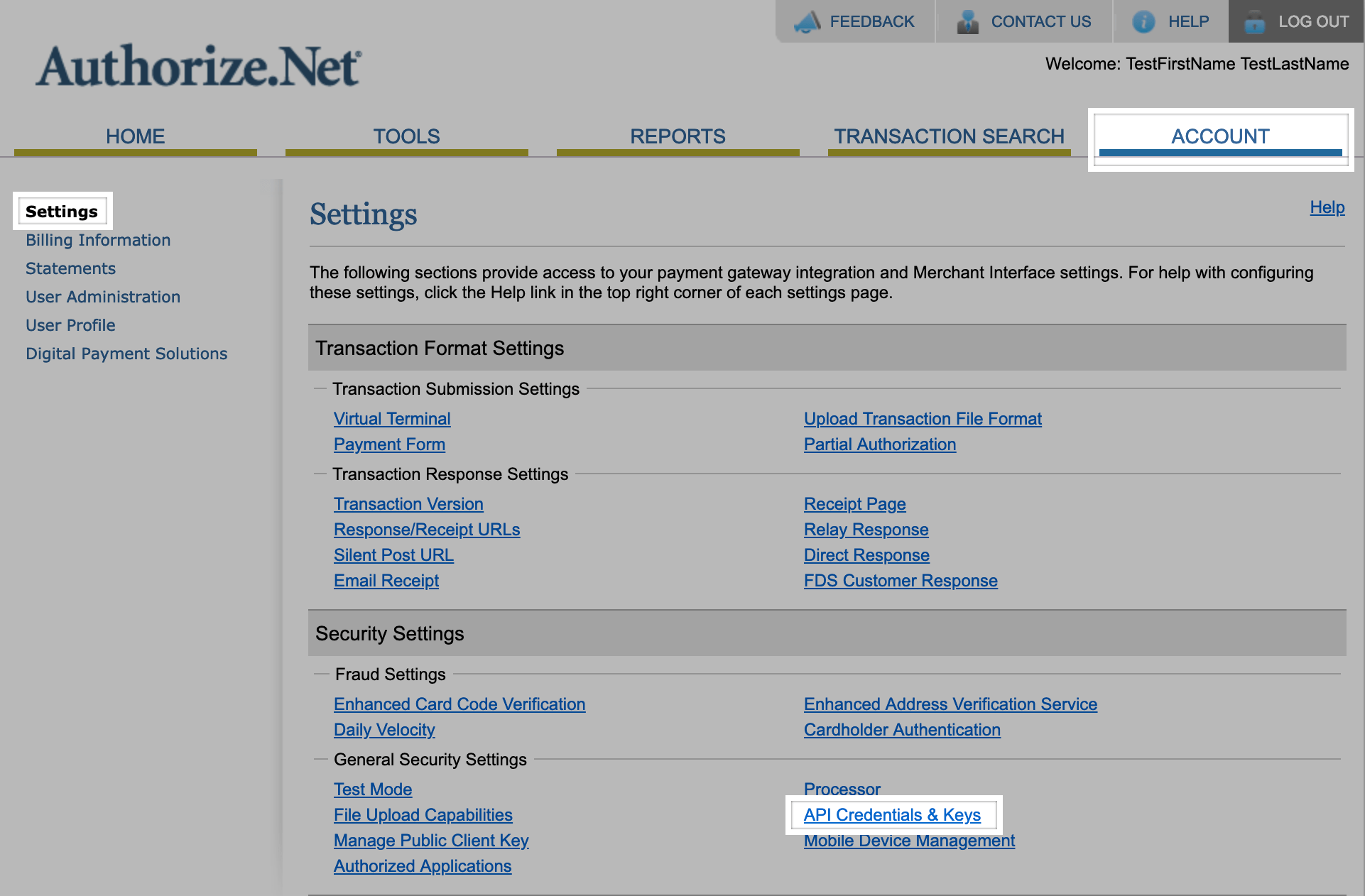The height and width of the screenshot is (896, 1365).
Task: Open the Account tab
Action: [x=1220, y=136]
